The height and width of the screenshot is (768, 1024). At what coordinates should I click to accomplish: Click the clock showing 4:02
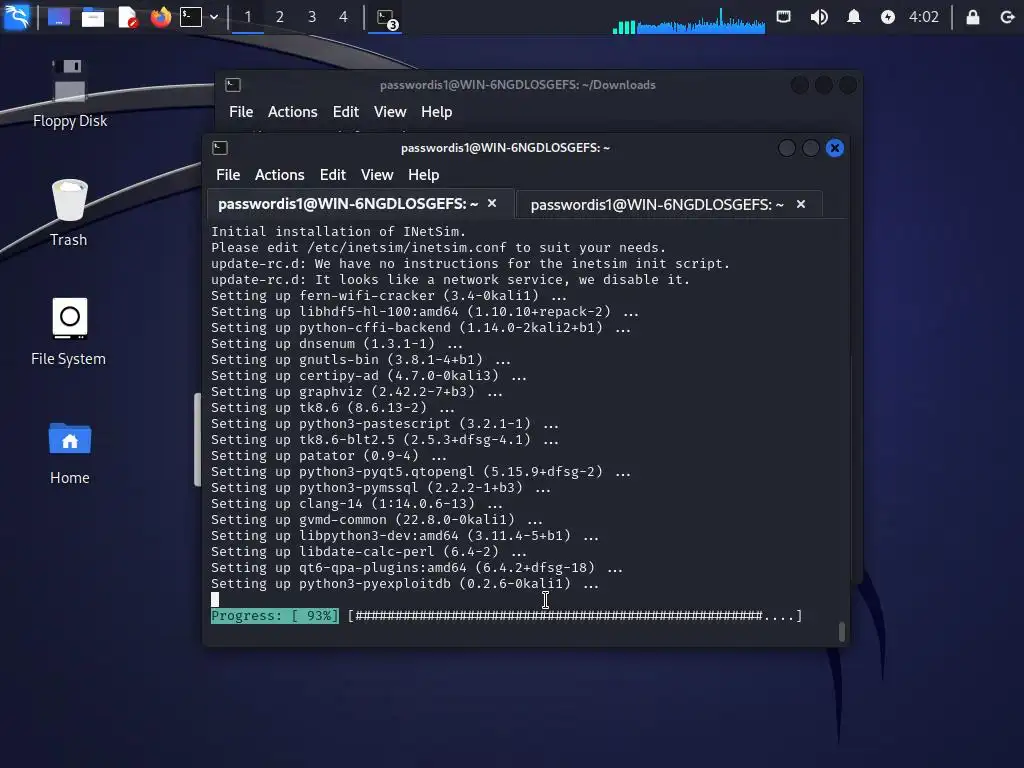pos(923,17)
